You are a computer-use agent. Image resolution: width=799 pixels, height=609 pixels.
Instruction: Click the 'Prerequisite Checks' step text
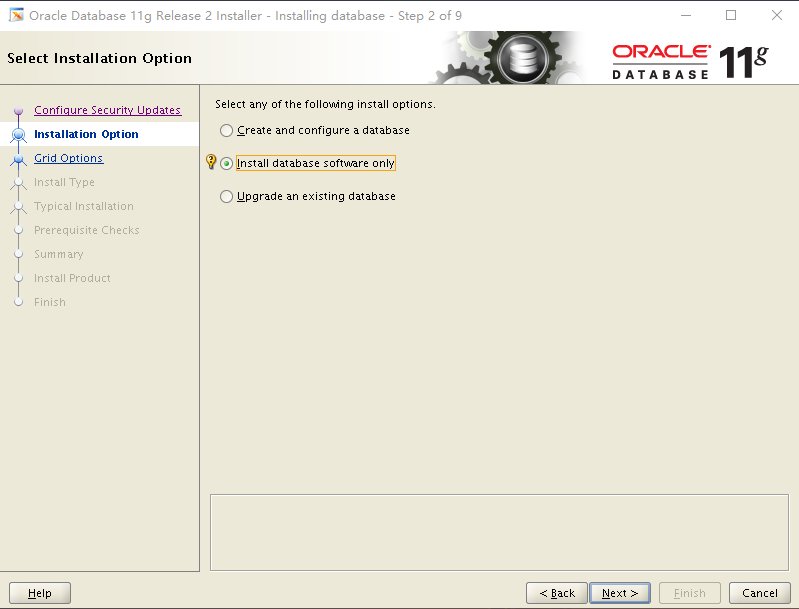coord(87,230)
